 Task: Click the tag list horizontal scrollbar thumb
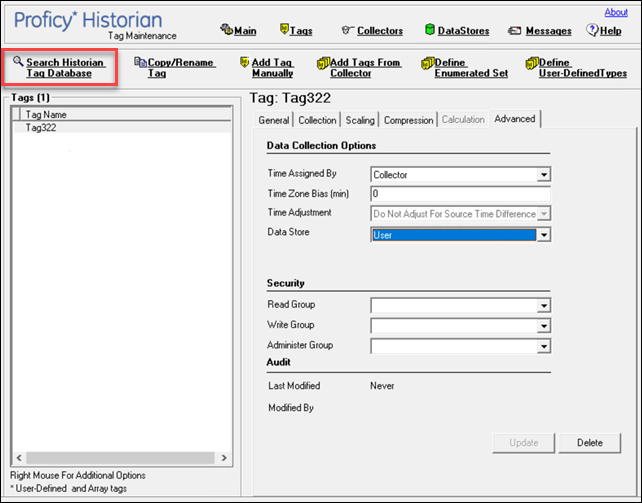coord(120,458)
